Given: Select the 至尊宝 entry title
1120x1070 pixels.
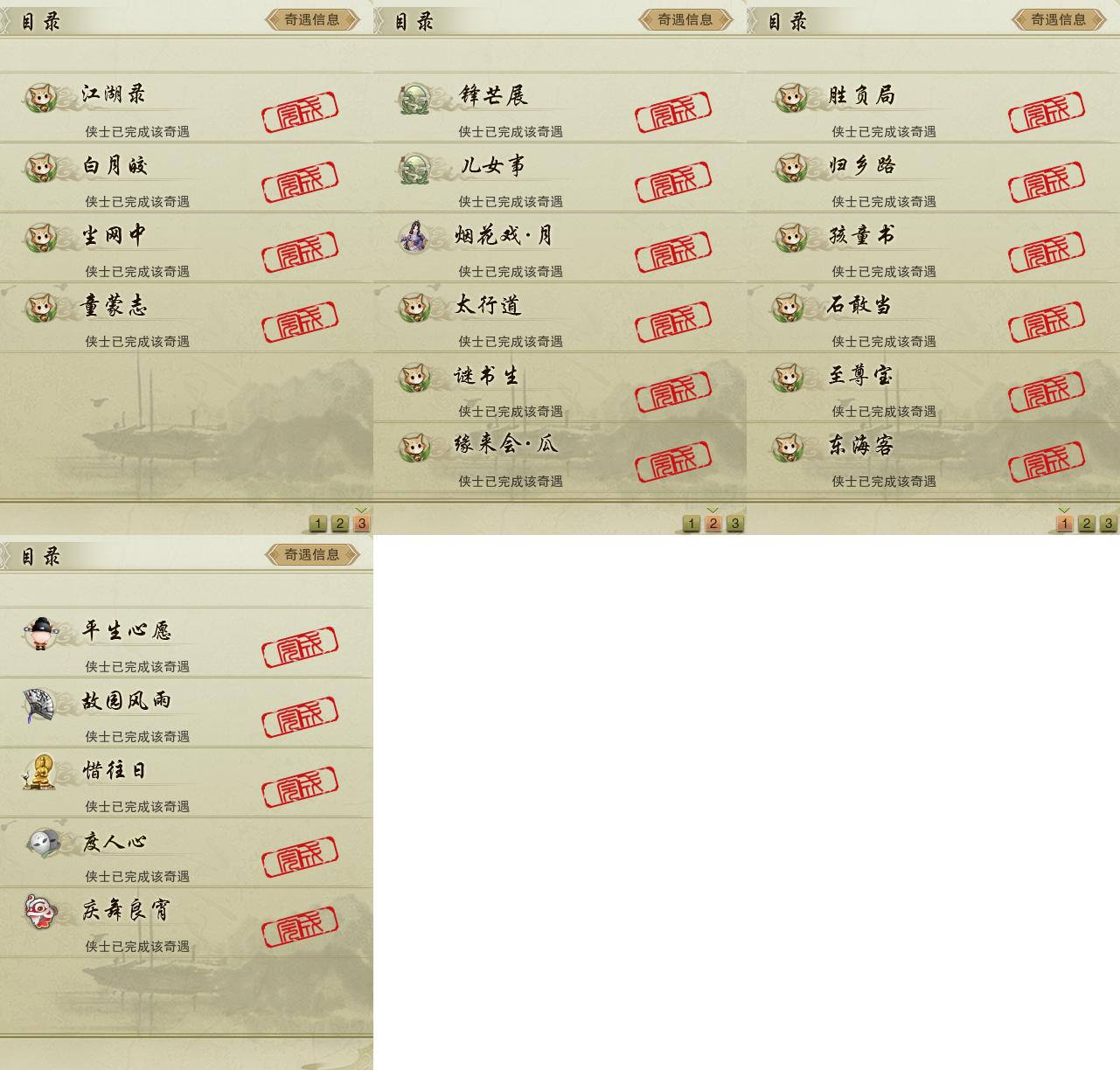Looking at the screenshot, I should pyautogui.click(x=861, y=375).
